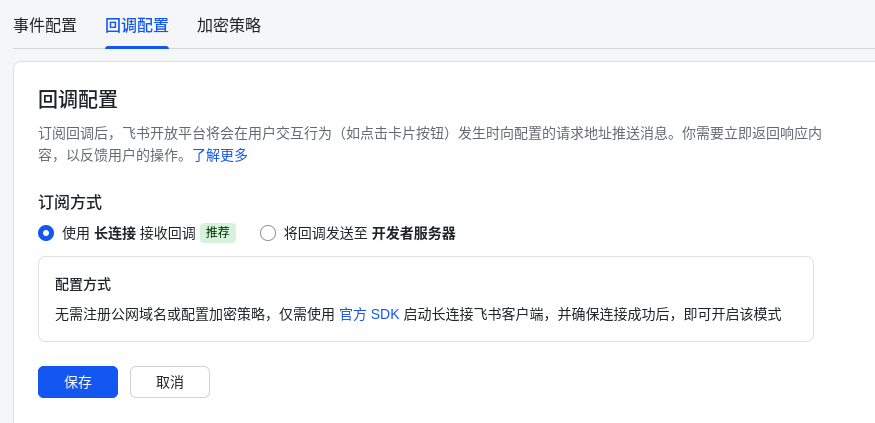Select the 长连接 radio button
Viewport: 875px width, 423px height.
click(46, 233)
